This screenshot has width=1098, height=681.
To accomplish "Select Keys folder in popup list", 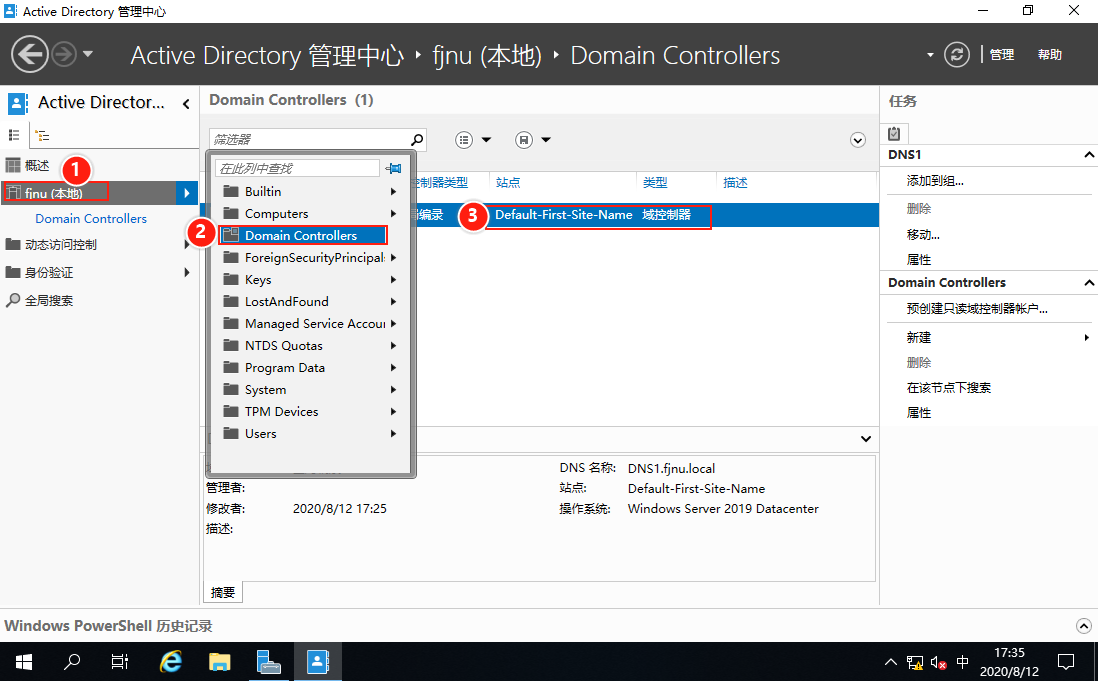I will [x=311, y=279].
